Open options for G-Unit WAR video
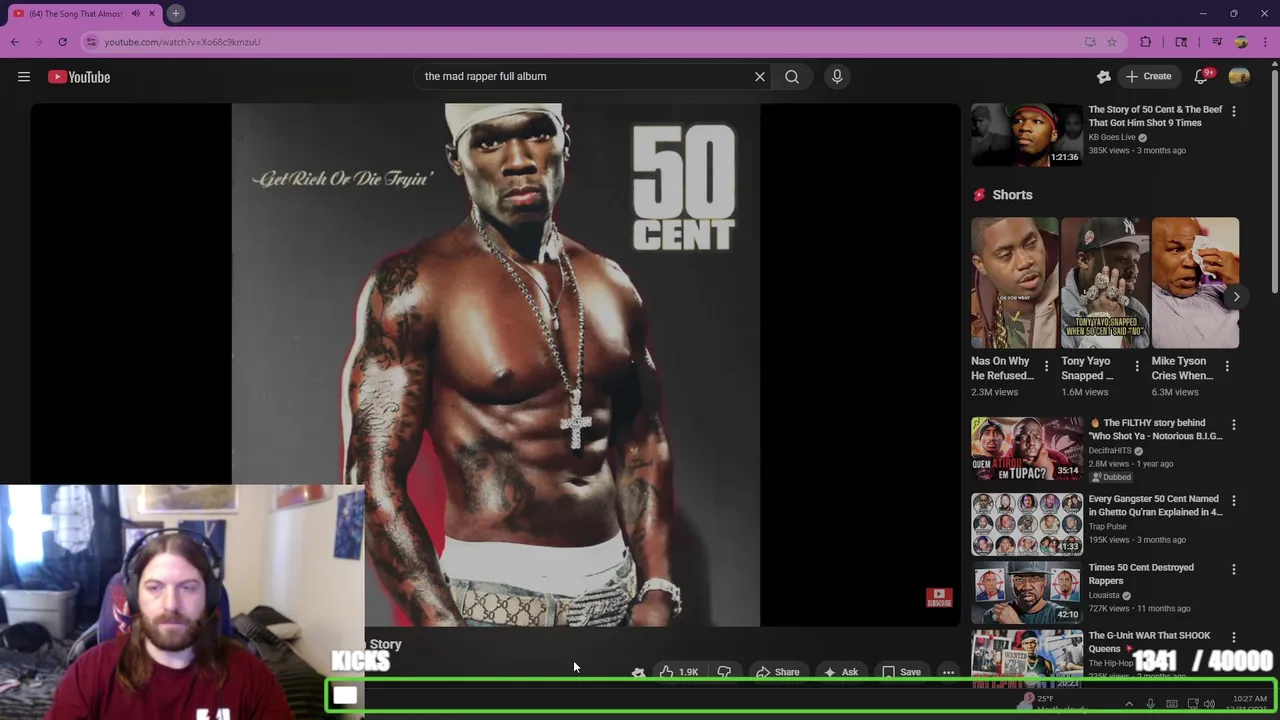 pyautogui.click(x=1233, y=637)
